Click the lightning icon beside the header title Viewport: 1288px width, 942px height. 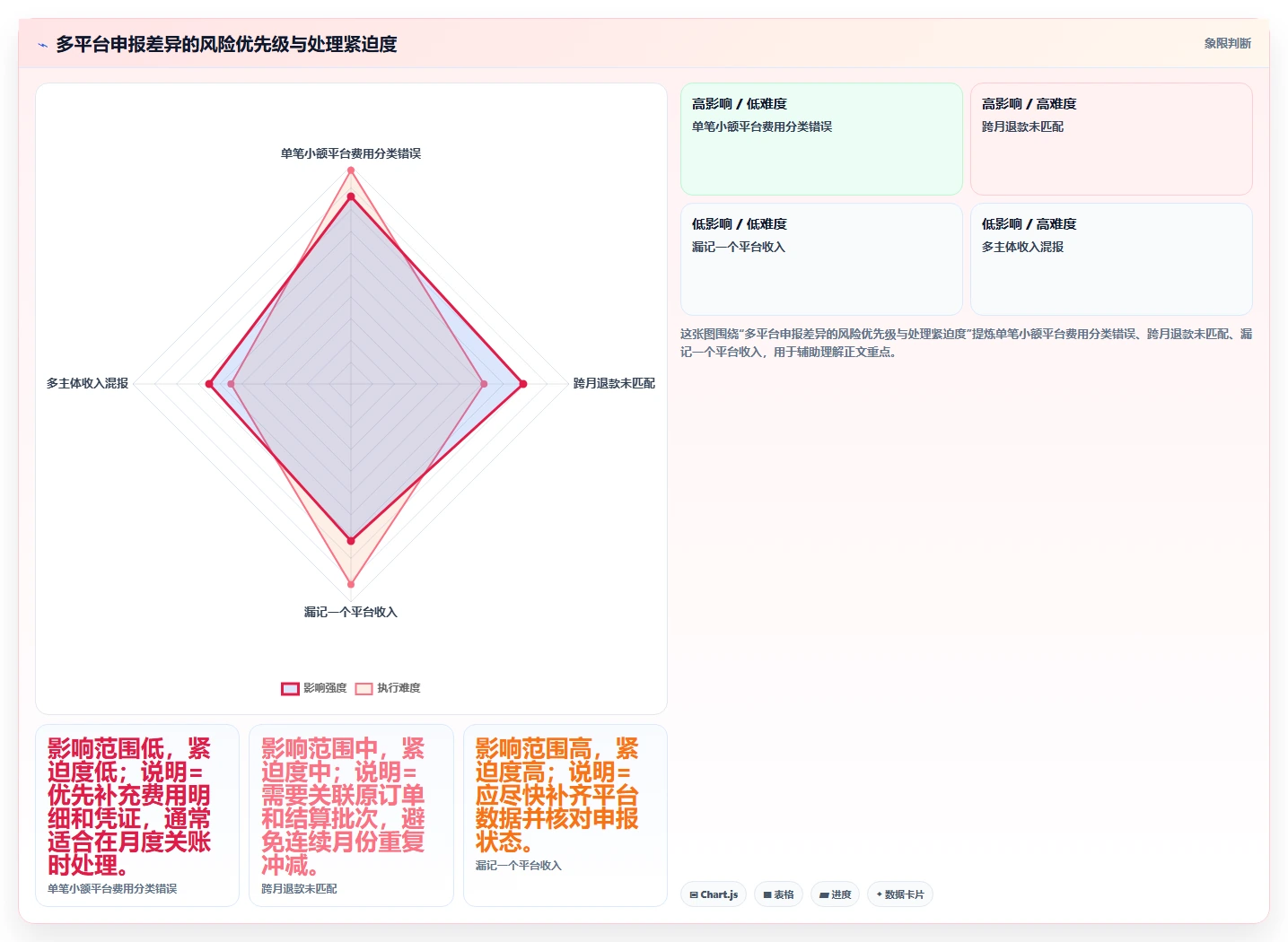42,44
